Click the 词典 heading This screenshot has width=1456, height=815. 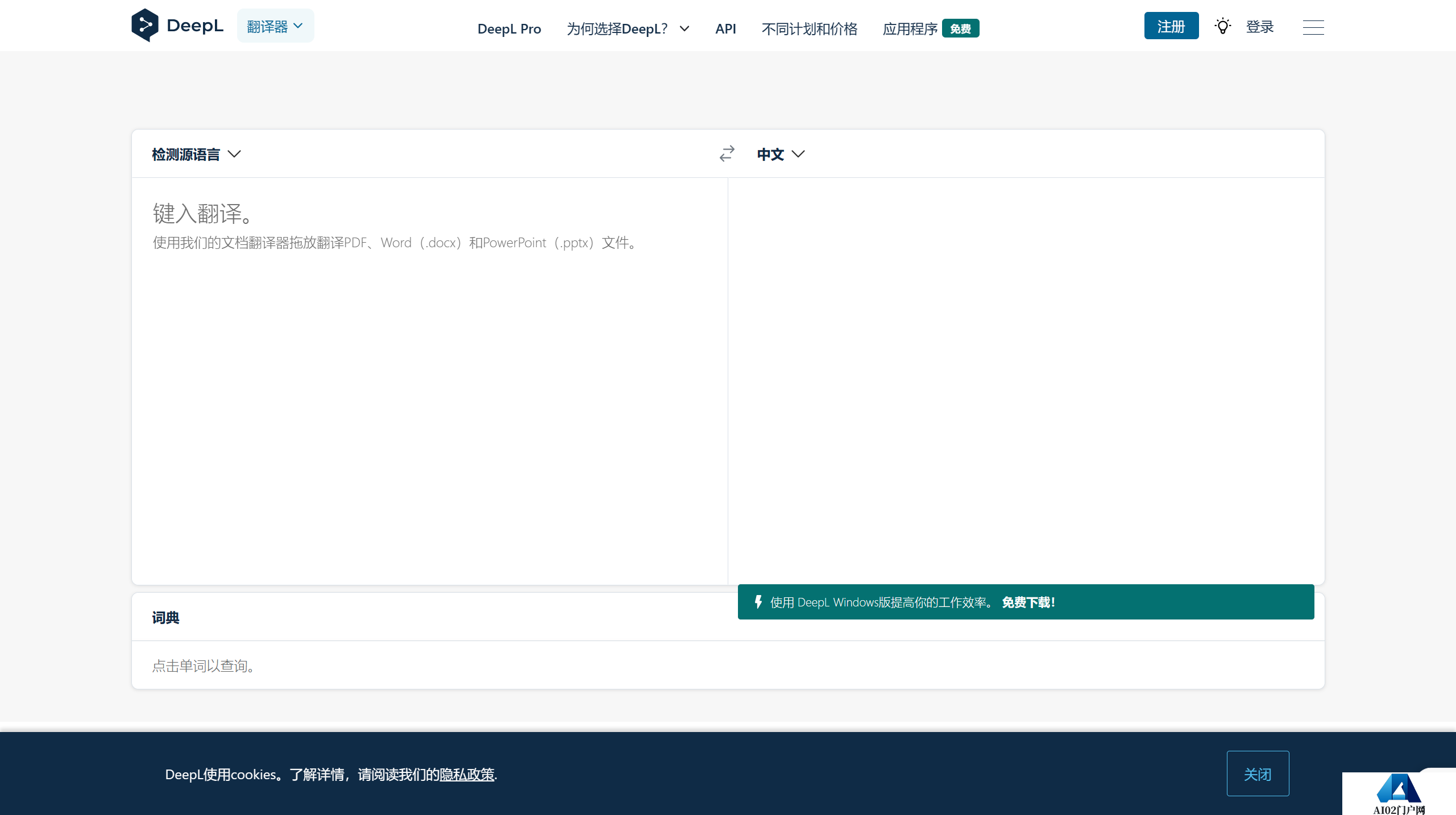click(x=165, y=617)
